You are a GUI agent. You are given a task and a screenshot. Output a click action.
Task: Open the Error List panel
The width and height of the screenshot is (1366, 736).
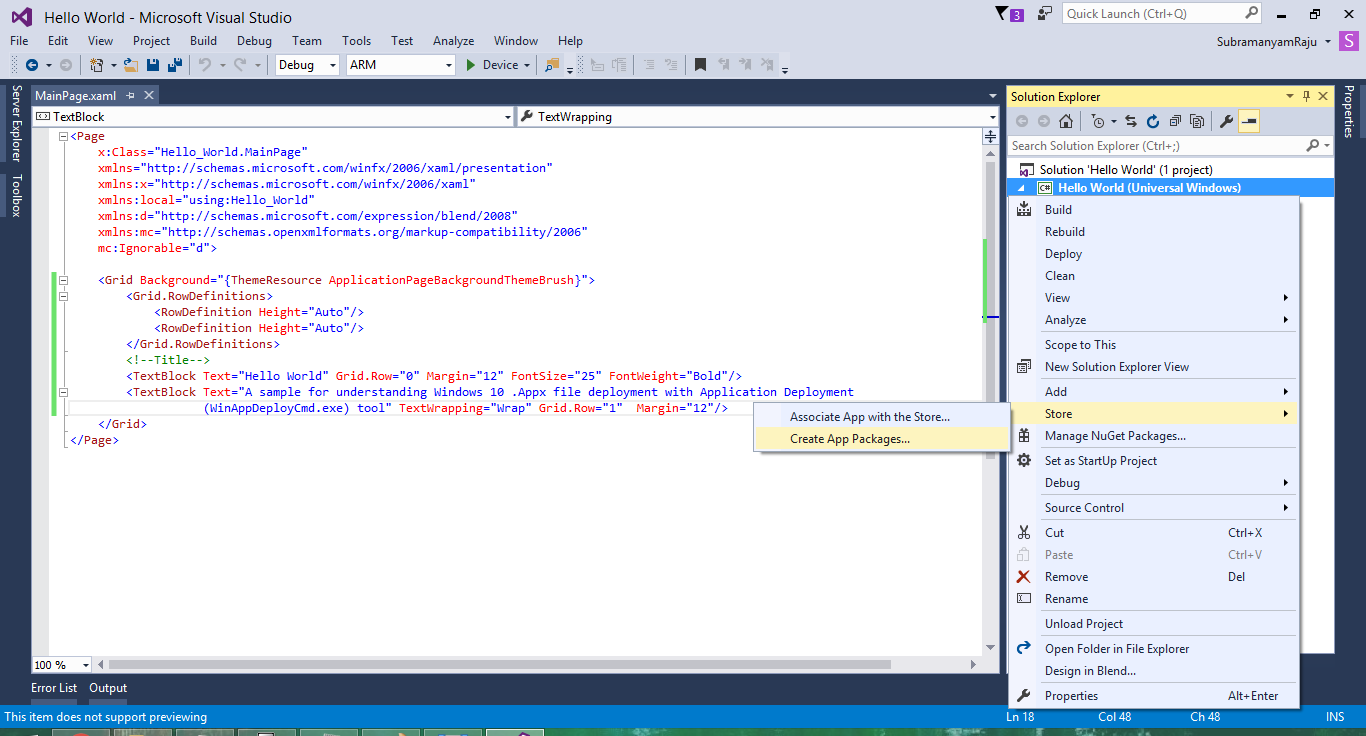[54, 688]
